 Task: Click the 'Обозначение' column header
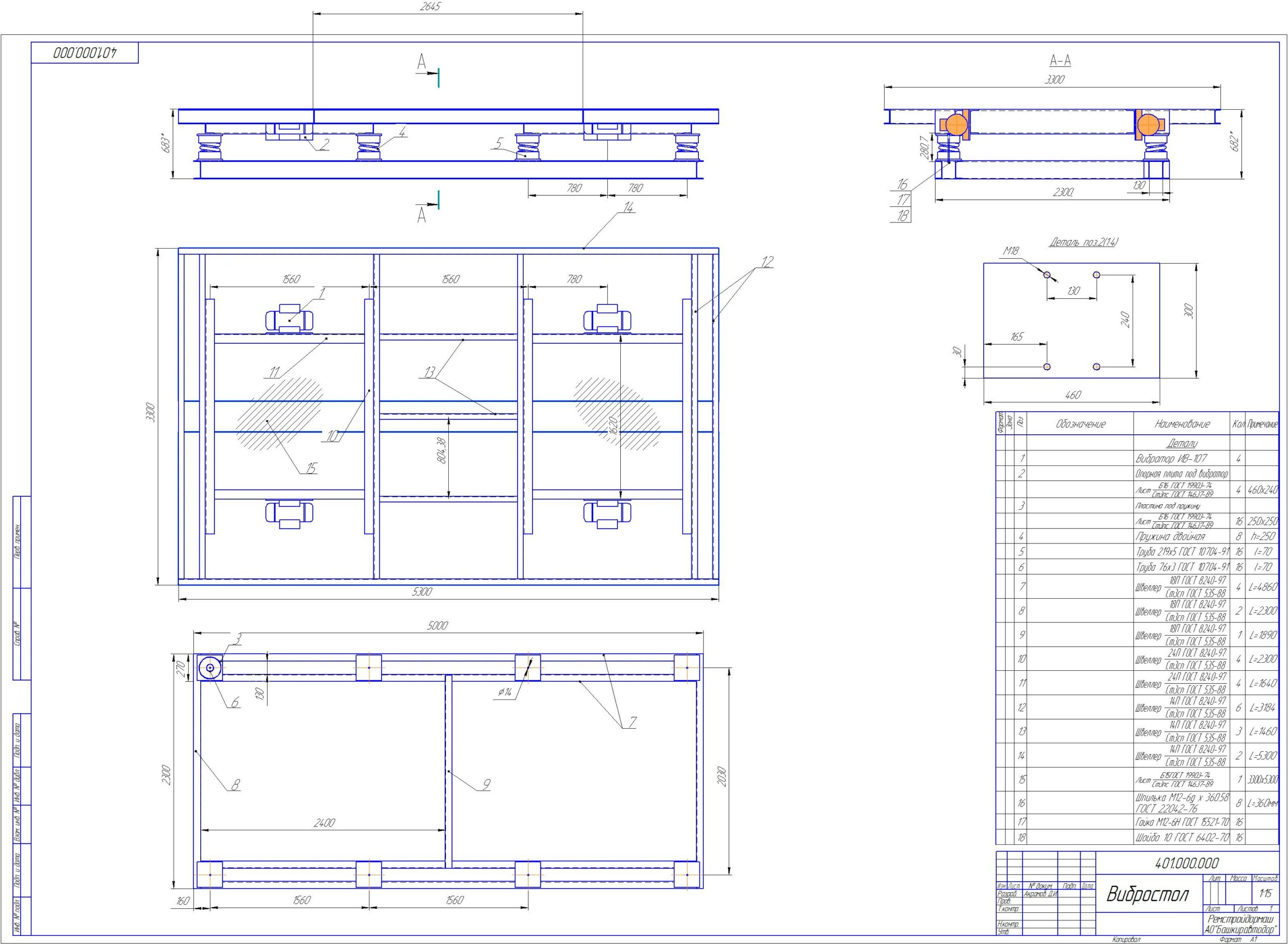click(x=1081, y=424)
